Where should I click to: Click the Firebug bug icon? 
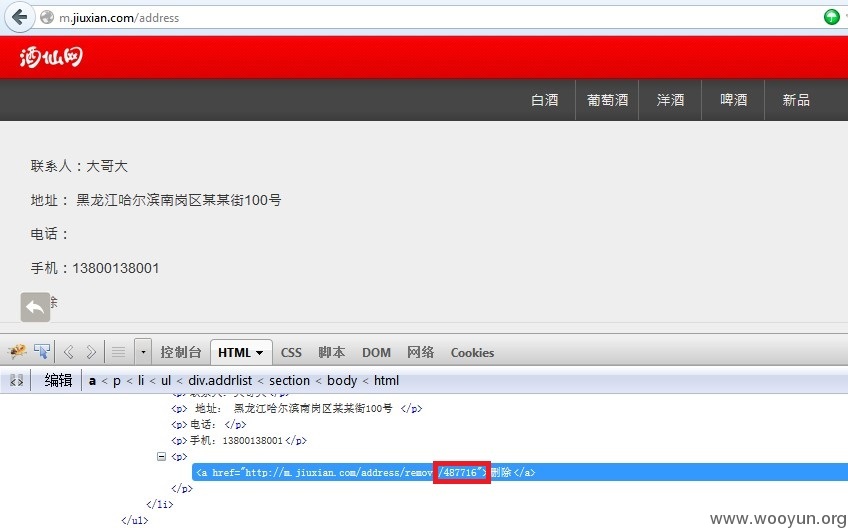(x=17, y=352)
